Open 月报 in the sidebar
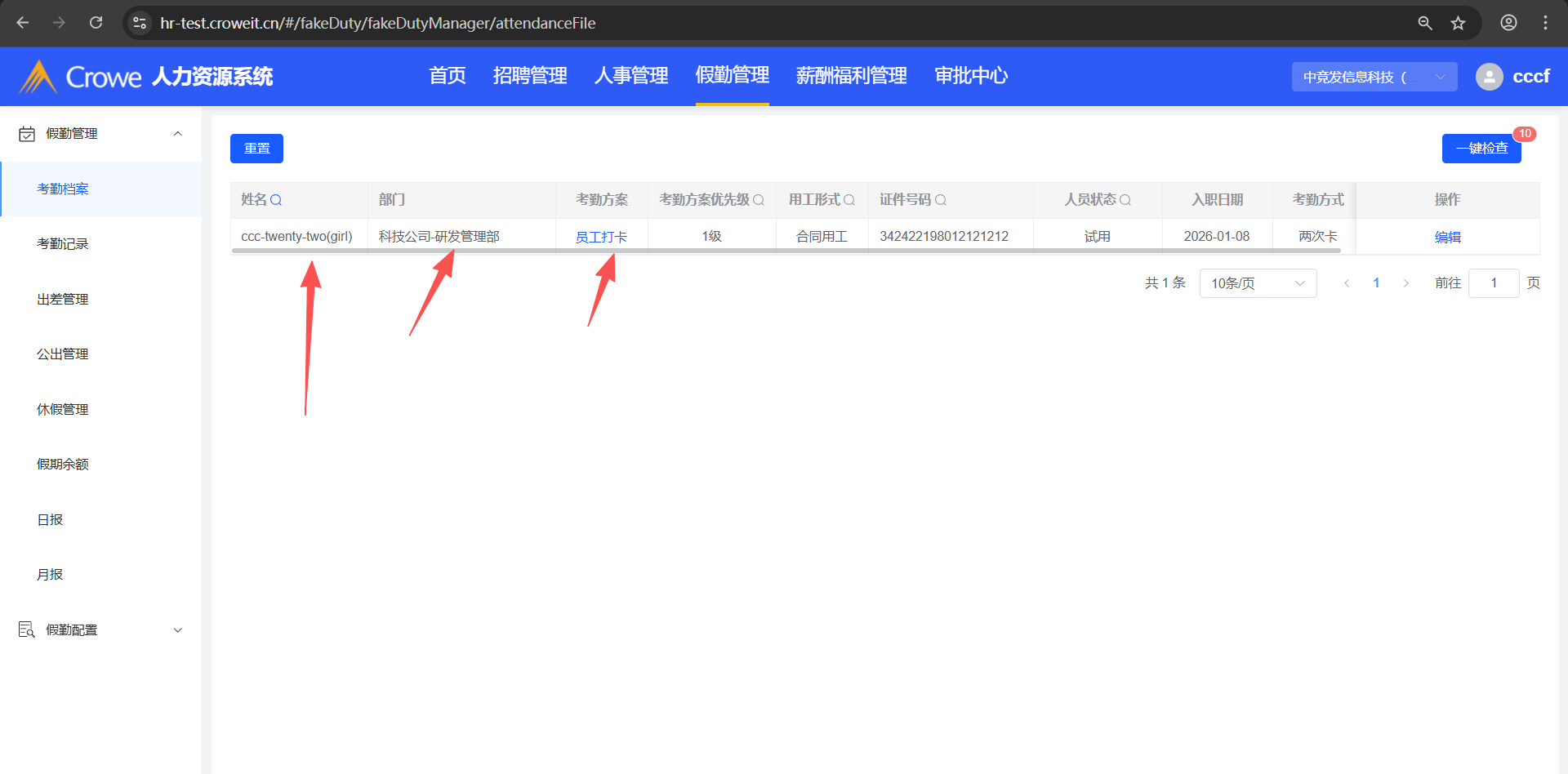Viewport: 1568px width, 774px height. (101, 575)
